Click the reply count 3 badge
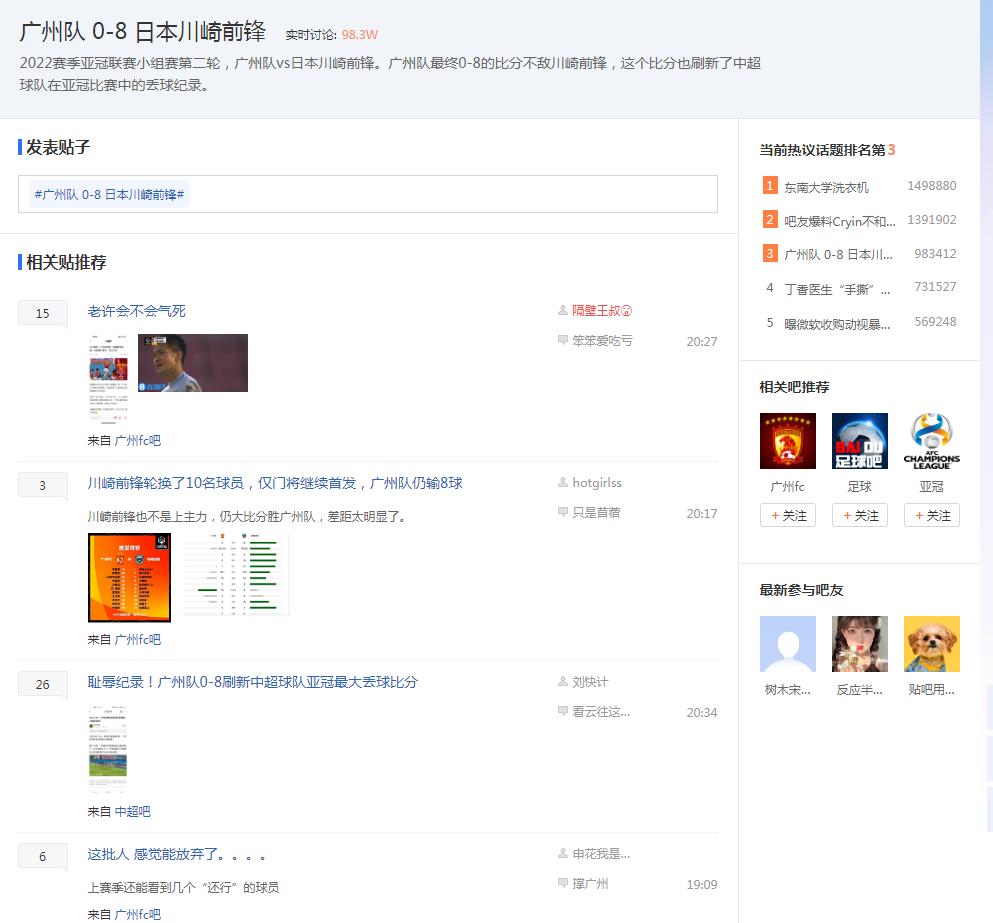The height and width of the screenshot is (923, 993). click(42, 485)
